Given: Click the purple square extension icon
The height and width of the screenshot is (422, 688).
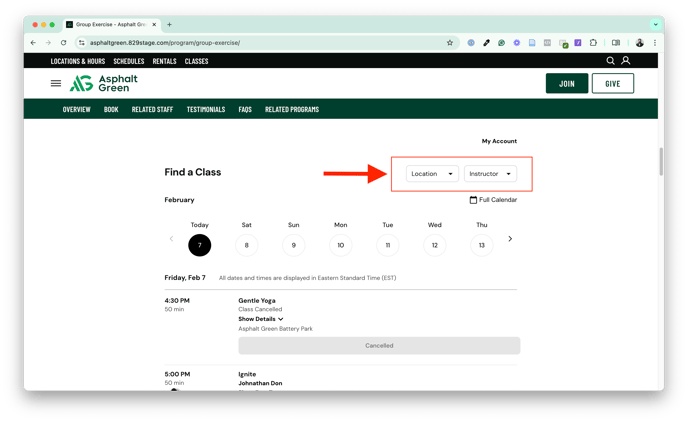Looking at the screenshot, I should pos(578,43).
